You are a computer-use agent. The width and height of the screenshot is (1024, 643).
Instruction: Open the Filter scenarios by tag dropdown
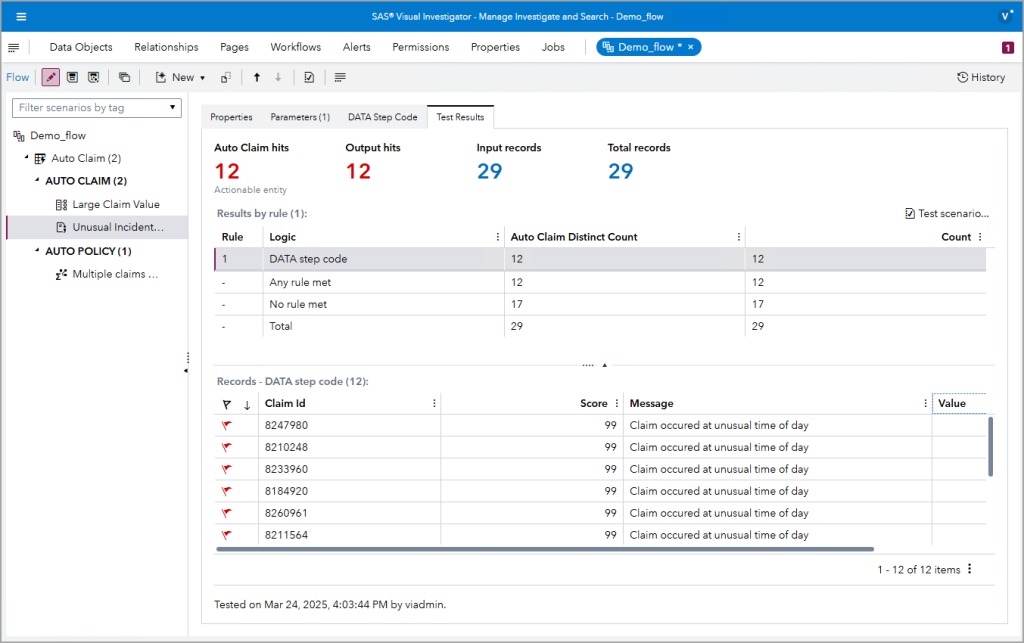tap(96, 107)
